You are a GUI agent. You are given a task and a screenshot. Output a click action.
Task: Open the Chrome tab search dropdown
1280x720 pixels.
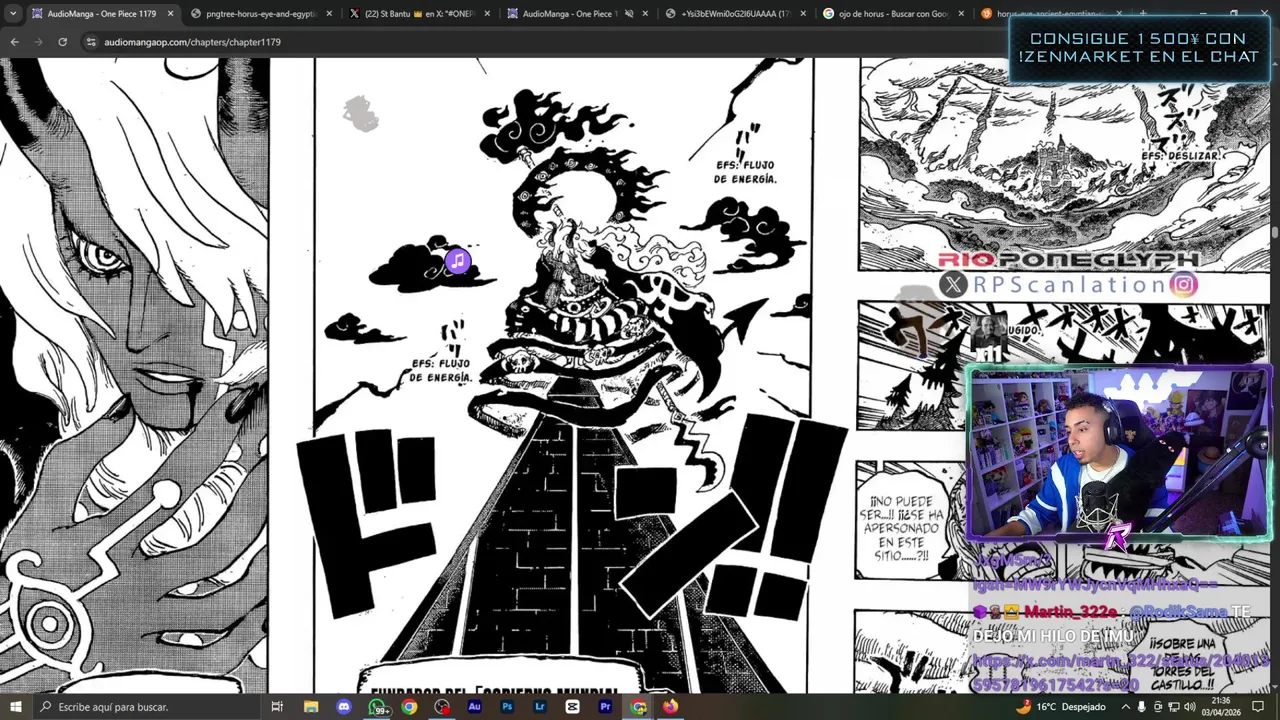click(12, 14)
